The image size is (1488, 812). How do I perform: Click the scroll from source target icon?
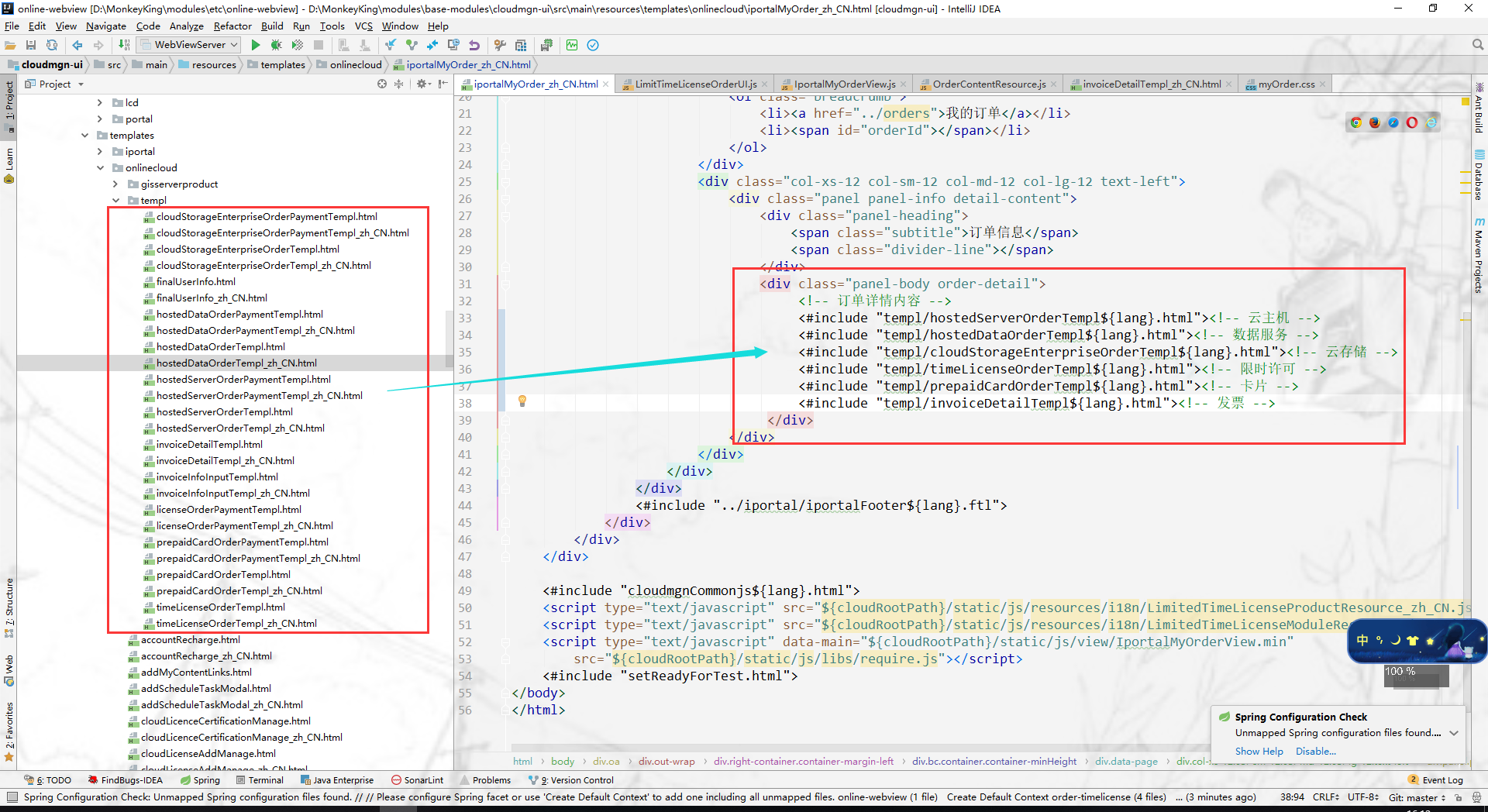click(x=382, y=84)
